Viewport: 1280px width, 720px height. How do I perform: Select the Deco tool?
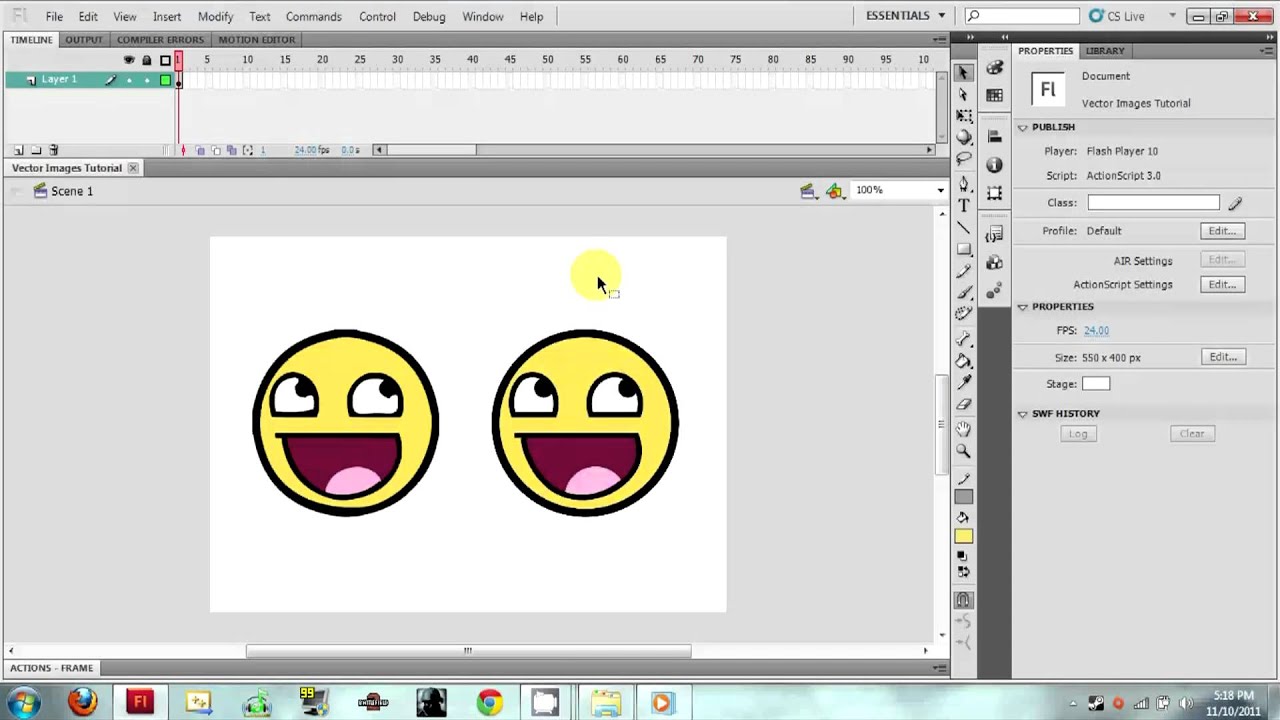coord(963,314)
